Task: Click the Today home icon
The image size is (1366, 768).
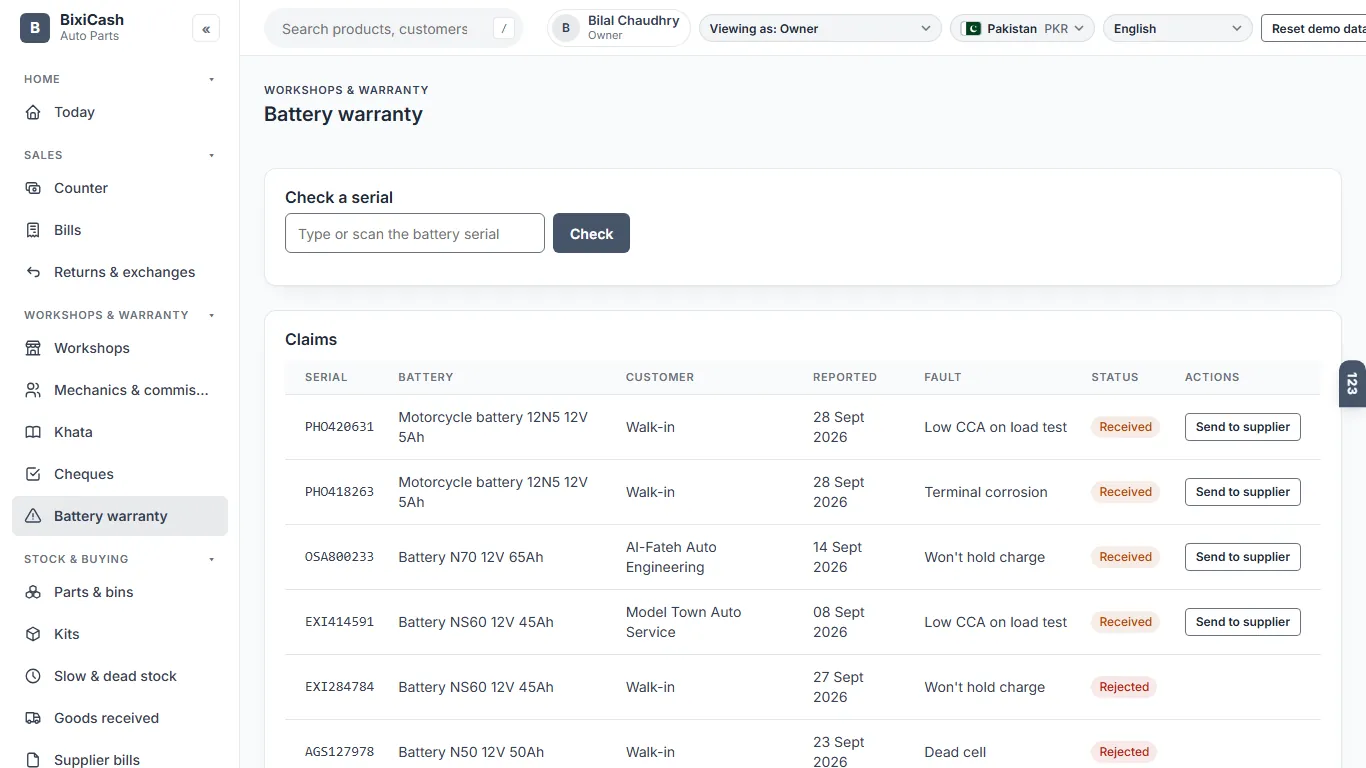Action: [x=33, y=112]
